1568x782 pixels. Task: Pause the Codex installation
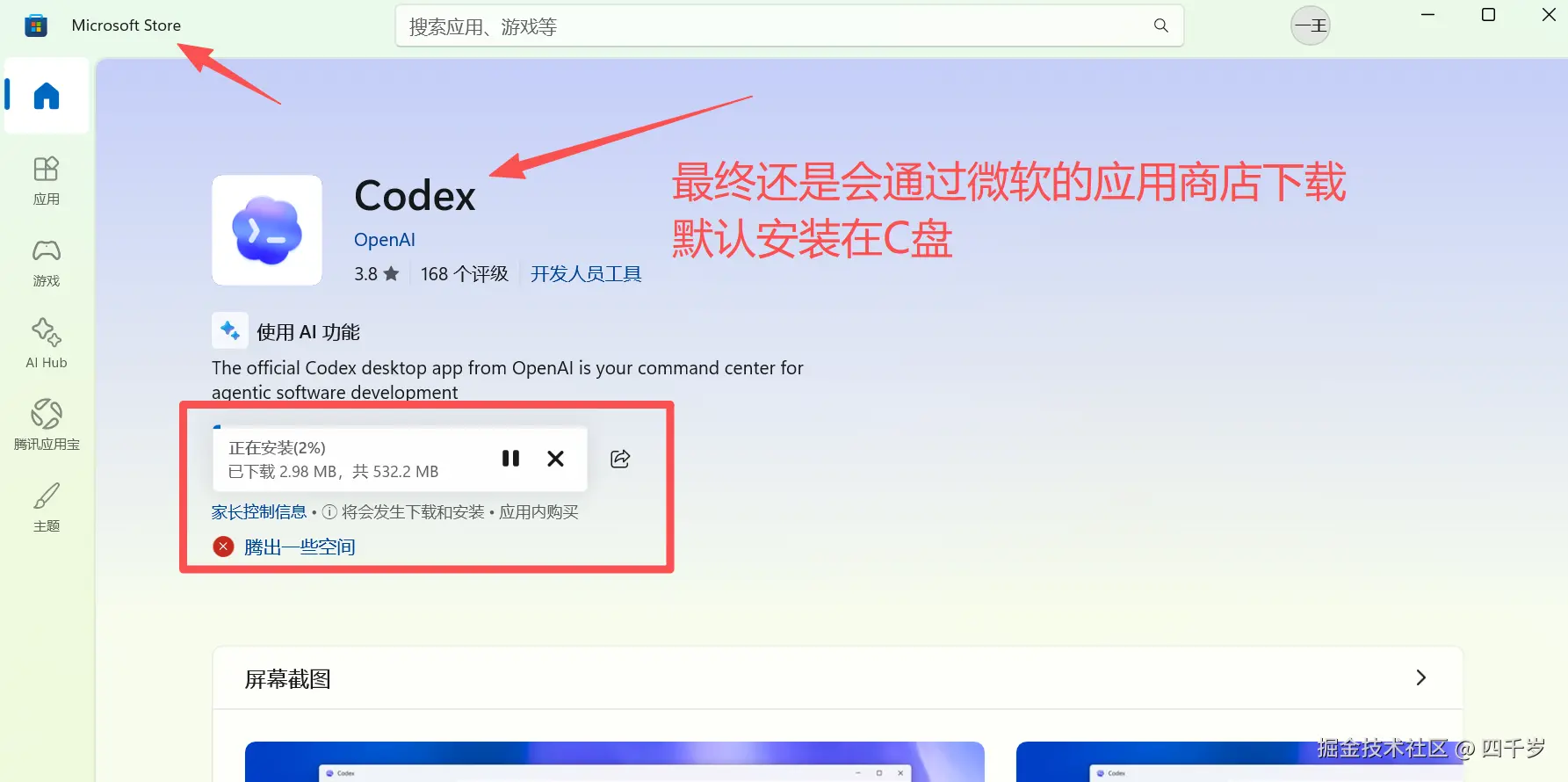pyautogui.click(x=510, y=459)
